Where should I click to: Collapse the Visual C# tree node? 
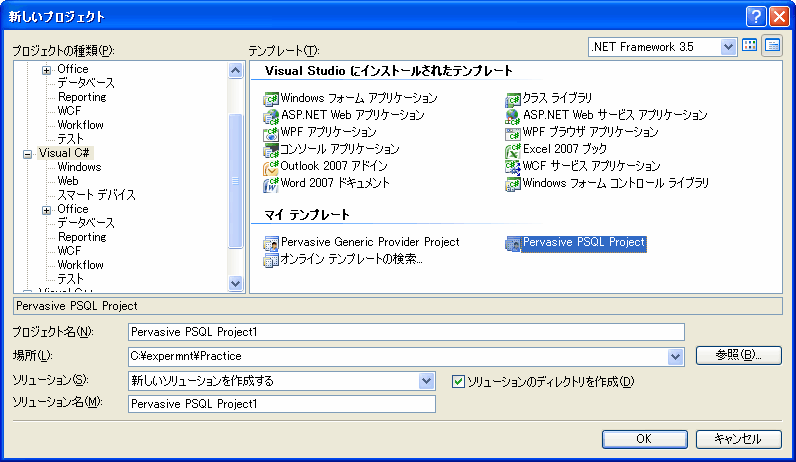coord(28,153)
